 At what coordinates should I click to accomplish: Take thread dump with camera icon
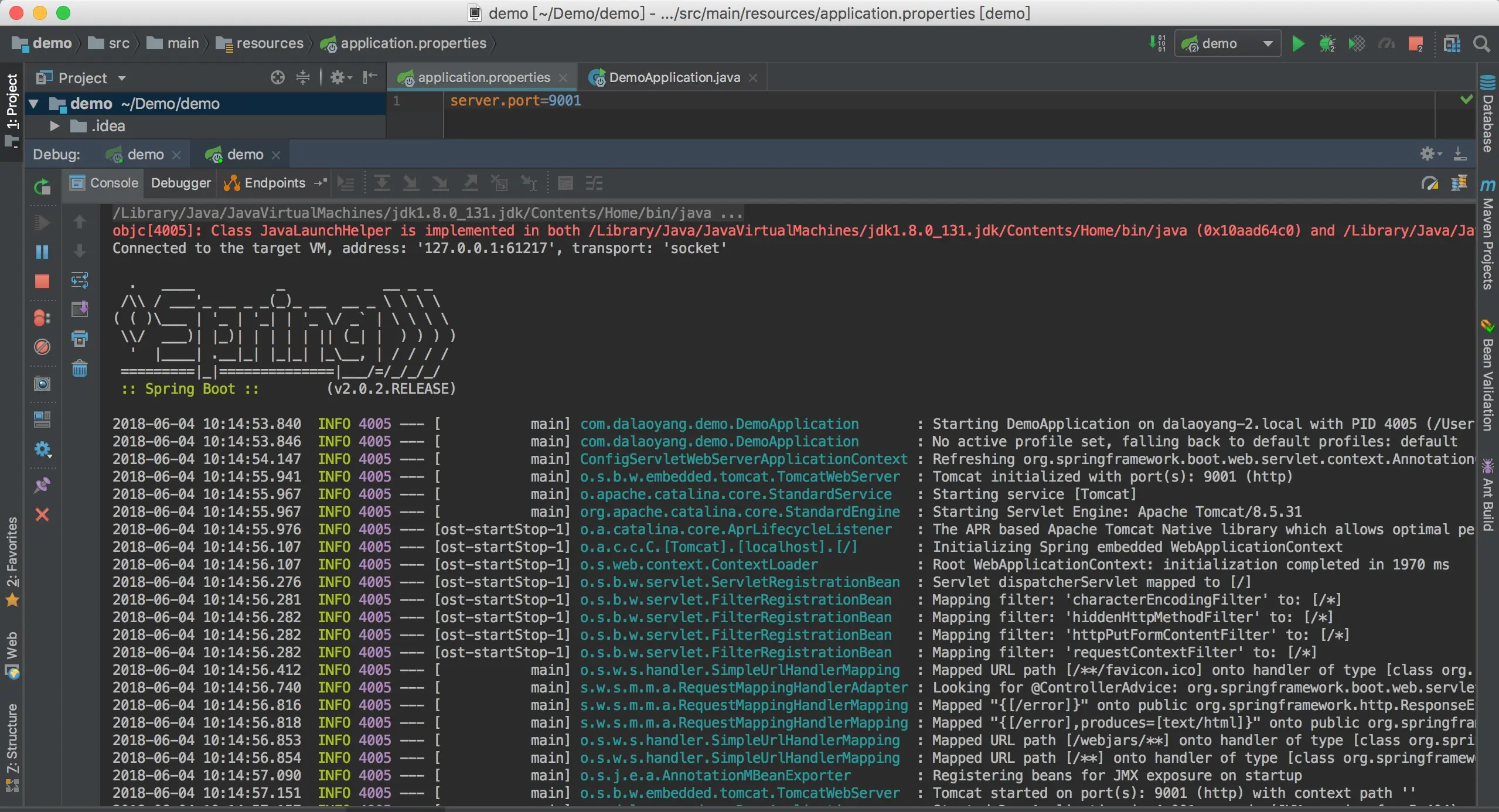[x=42, y=384]
